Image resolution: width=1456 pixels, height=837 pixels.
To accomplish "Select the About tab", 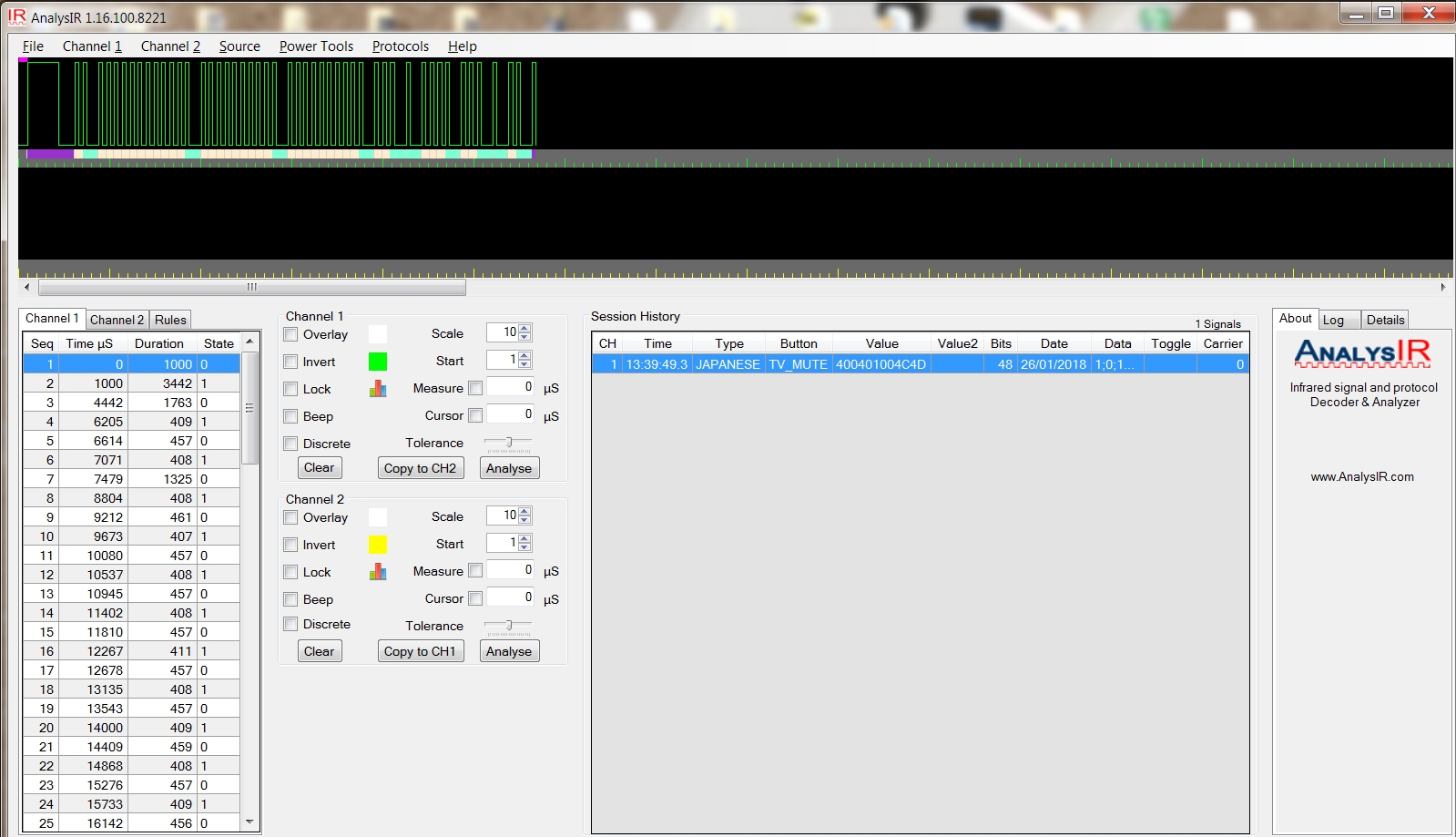I will 1296,318.
